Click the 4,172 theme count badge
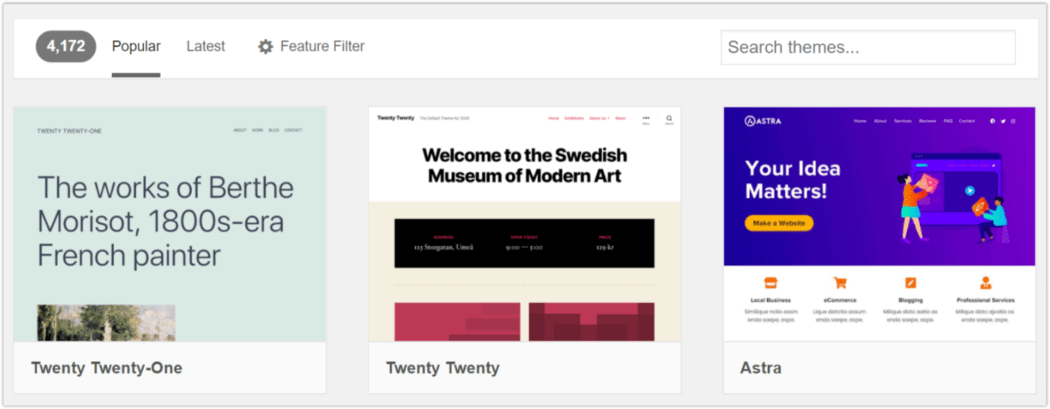 click(x=66, y=46)
